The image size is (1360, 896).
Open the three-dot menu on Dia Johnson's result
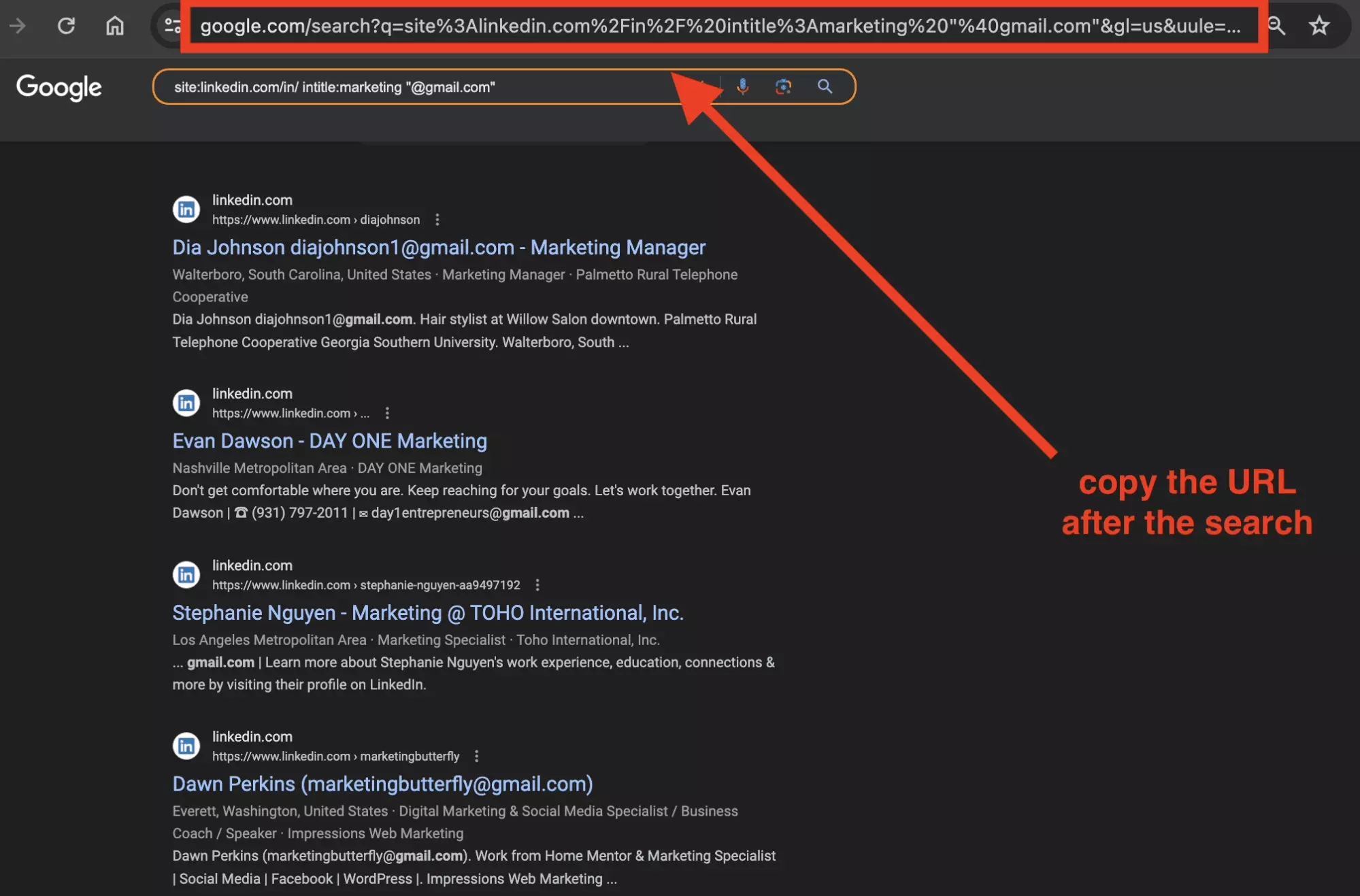(437, 219)
